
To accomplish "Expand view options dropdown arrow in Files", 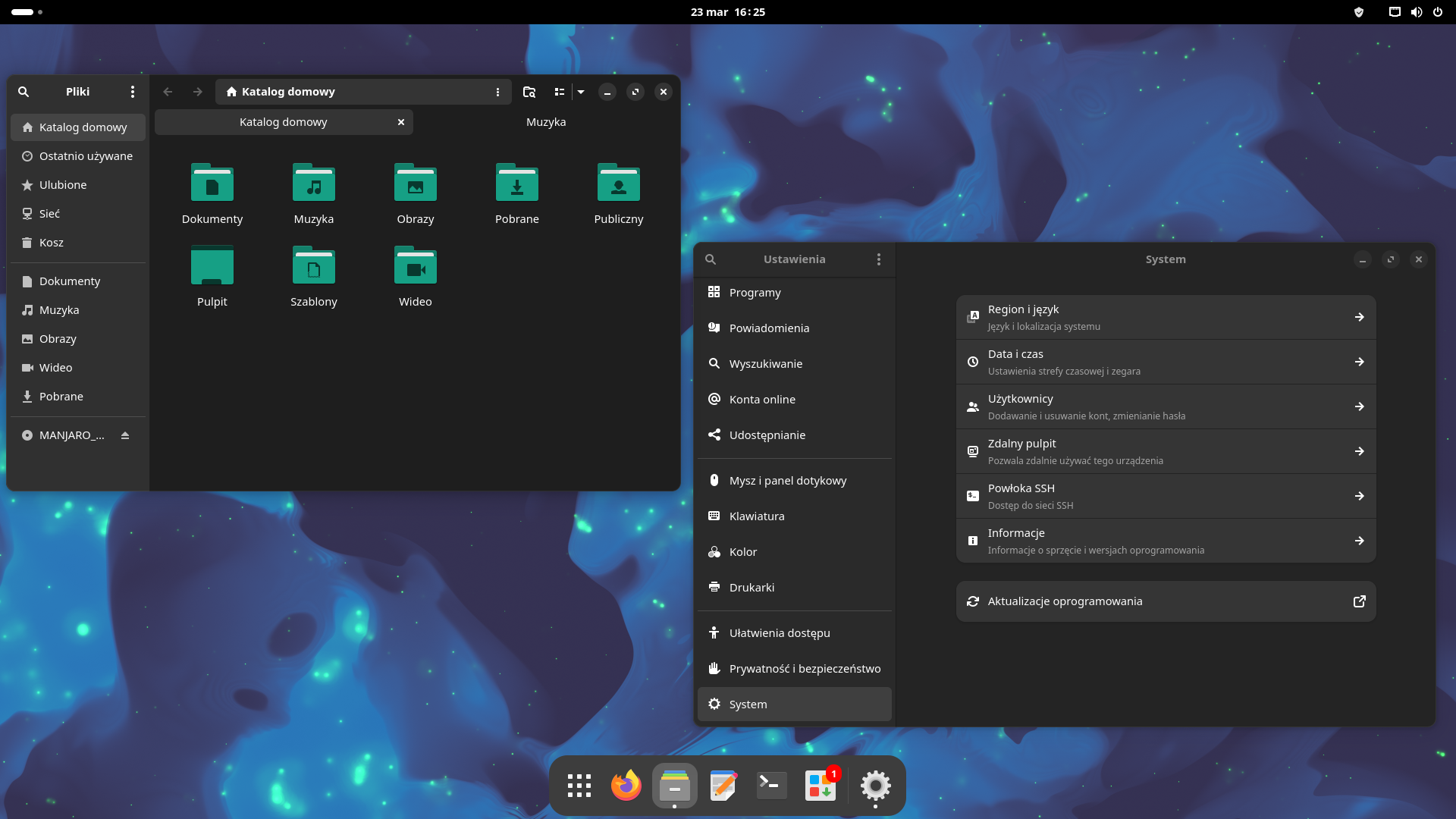I will [x=581, y=92].
